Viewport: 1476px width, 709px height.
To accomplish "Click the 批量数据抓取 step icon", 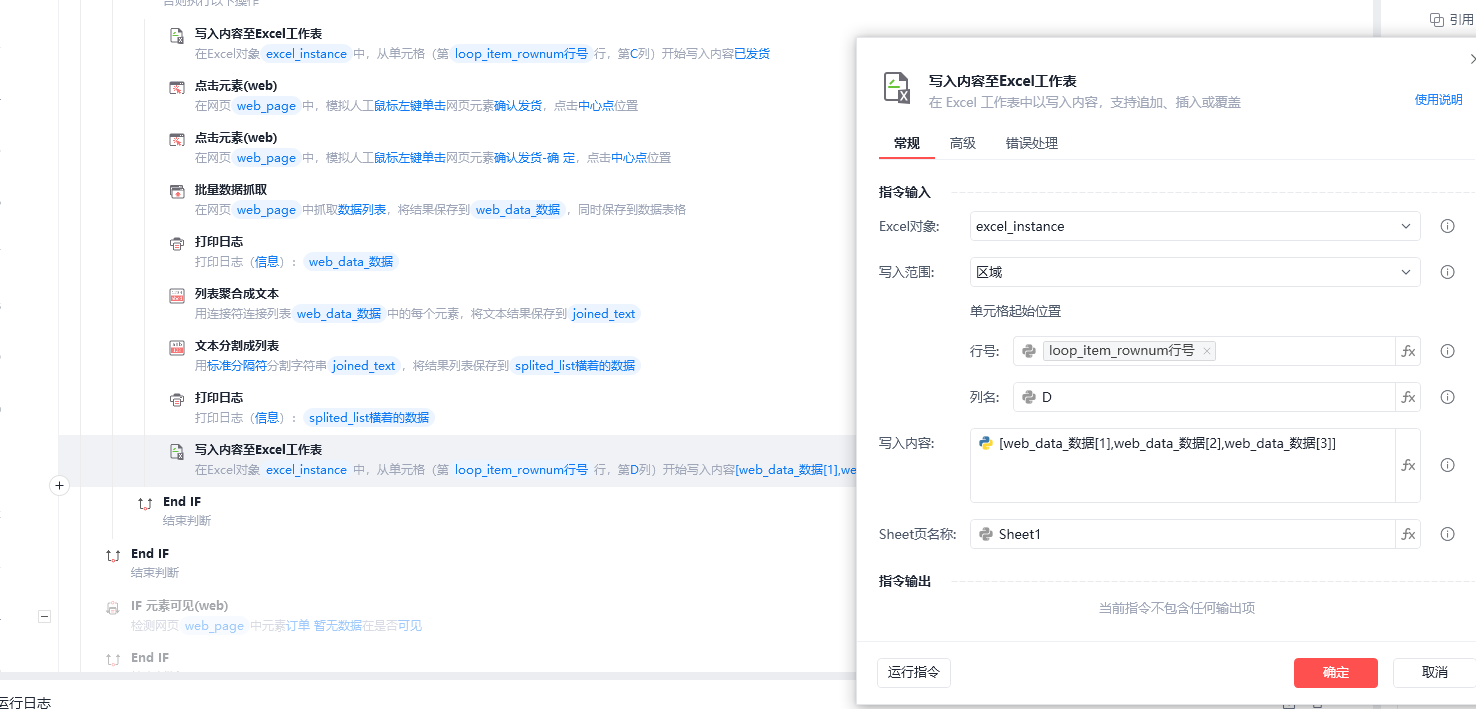I will point(177,191).
